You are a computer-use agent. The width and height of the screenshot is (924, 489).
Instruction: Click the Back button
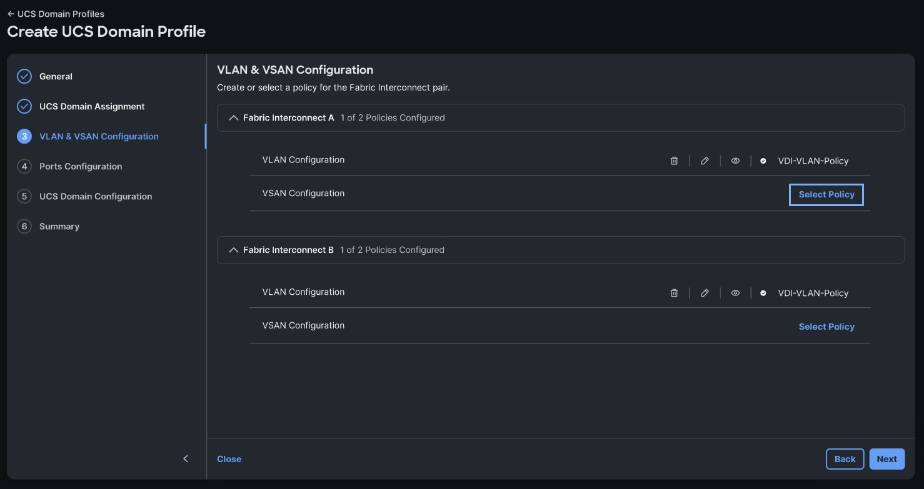coord(844,459)
